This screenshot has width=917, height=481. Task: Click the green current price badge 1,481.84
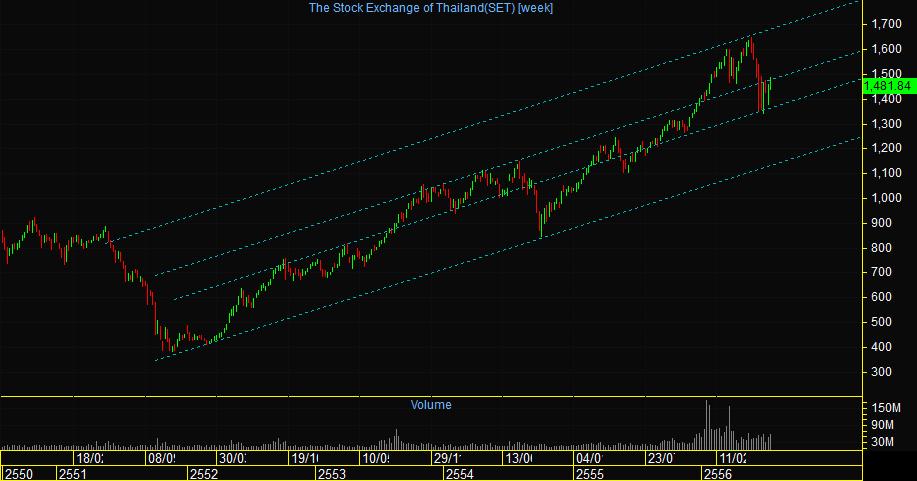click(x=889, y=86)
